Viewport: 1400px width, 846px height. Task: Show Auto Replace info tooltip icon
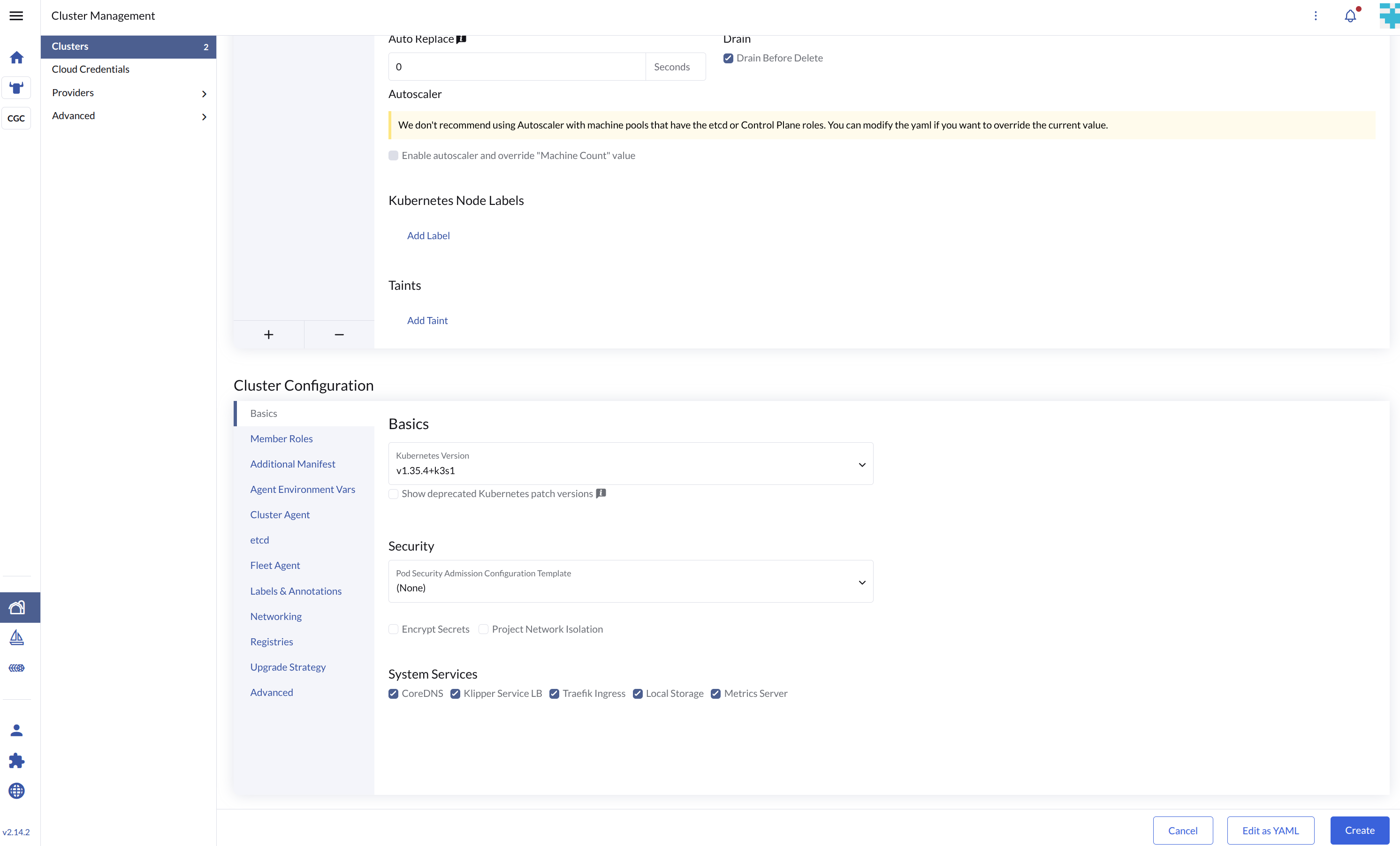click(x=461, y=39)
